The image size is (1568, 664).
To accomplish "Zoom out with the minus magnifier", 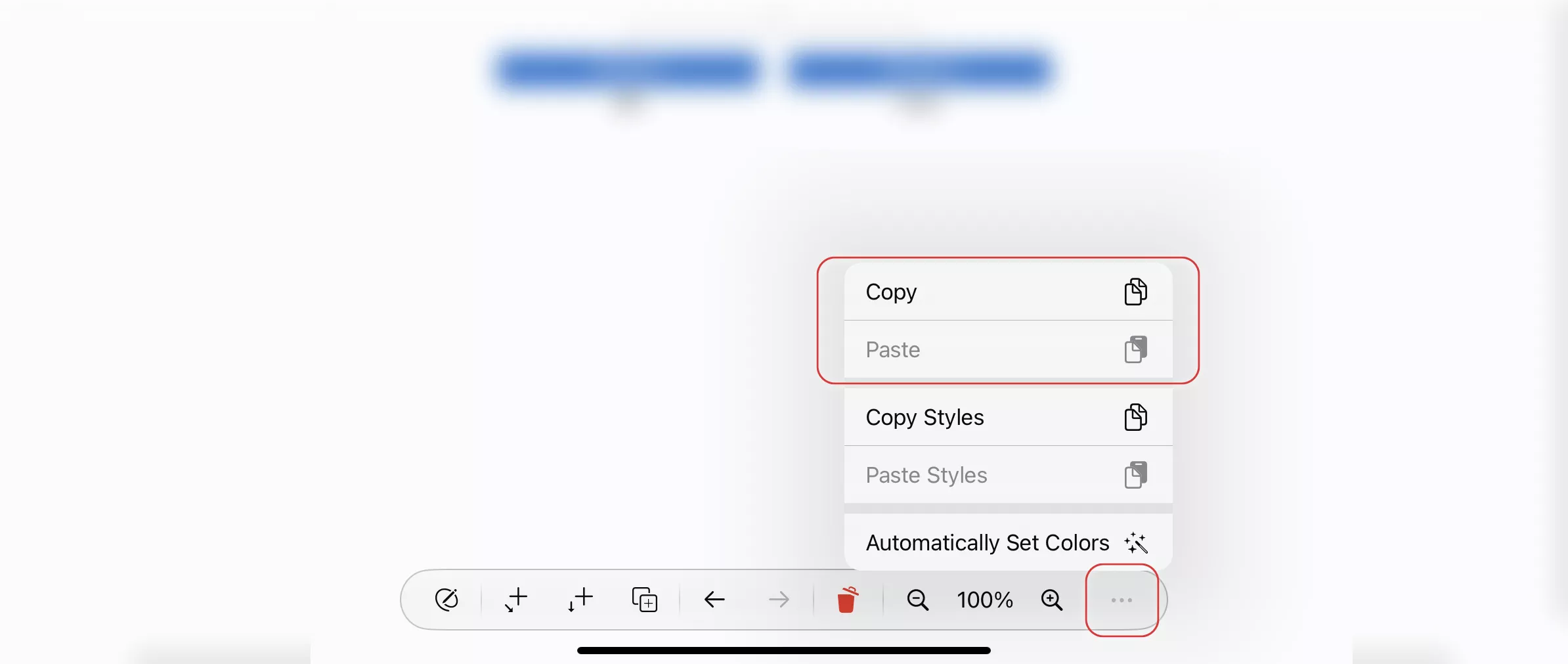I will [918, 600].
